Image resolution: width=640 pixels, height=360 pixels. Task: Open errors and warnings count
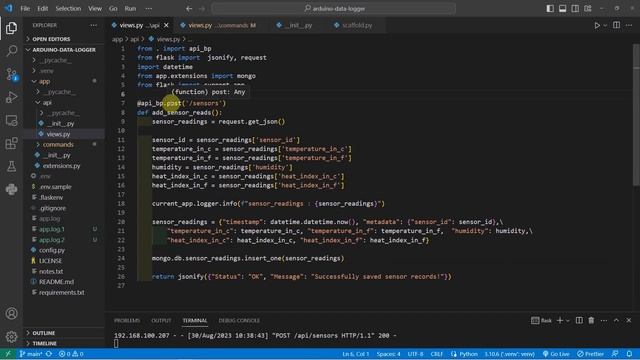click(71, 354)
